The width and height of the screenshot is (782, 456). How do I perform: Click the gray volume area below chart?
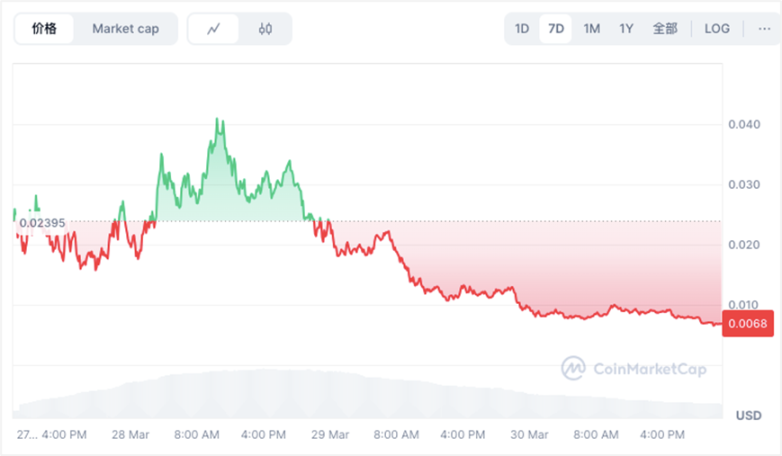pos(300,395)
